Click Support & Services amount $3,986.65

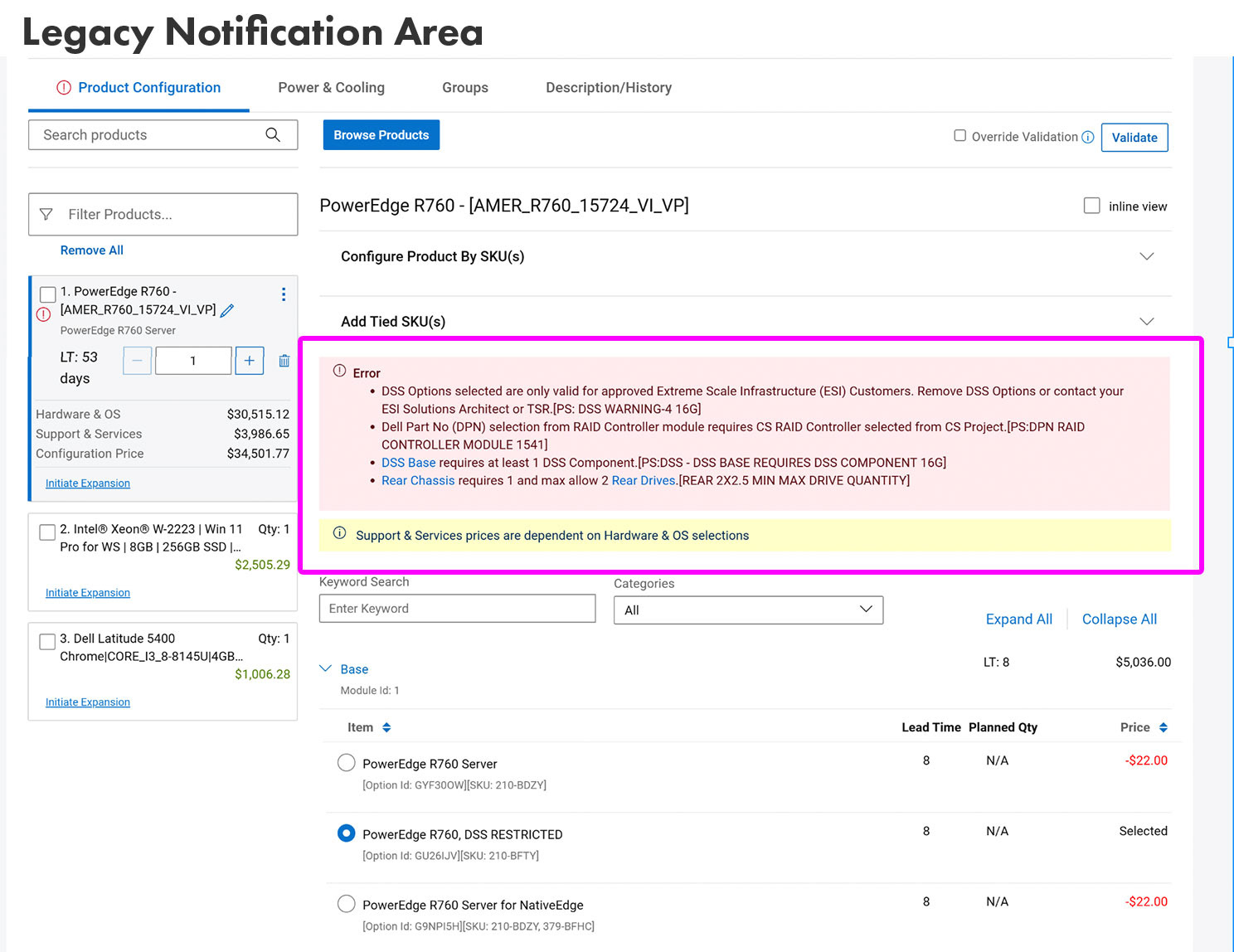(261, 434)
